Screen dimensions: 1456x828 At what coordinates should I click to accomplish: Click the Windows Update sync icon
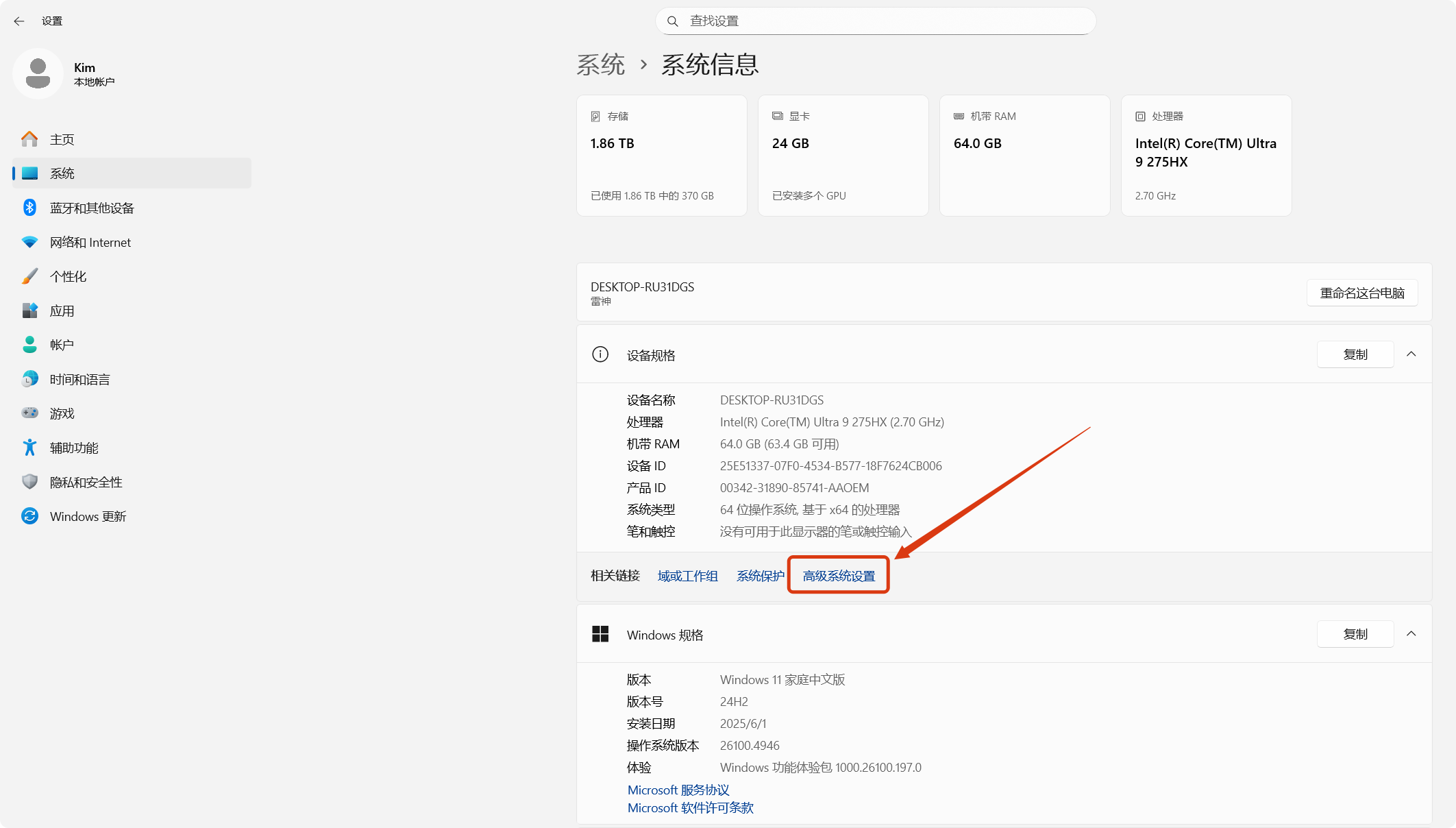click(x=29, y=516)
